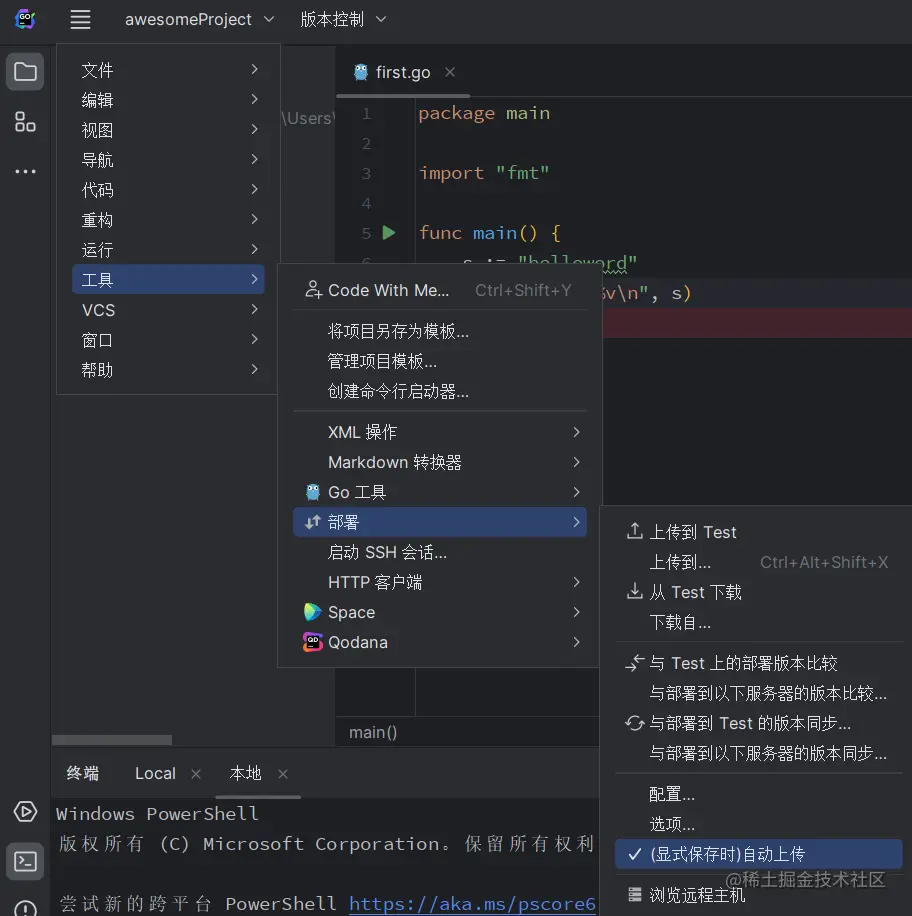Open the 工具 menu item

[x=168, y=279]
